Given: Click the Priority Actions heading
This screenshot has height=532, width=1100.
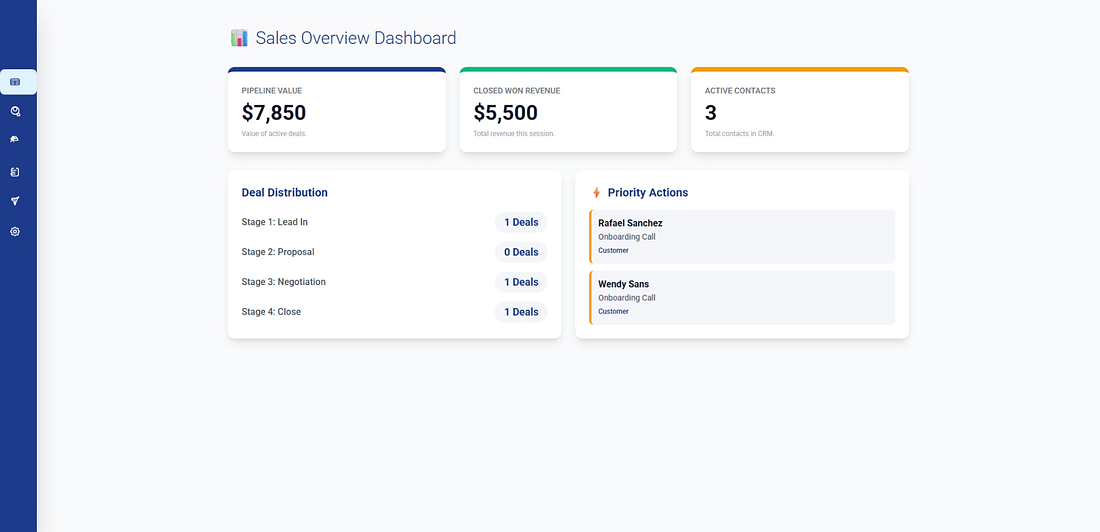Looking at the screenshot, I should (648, 192).
